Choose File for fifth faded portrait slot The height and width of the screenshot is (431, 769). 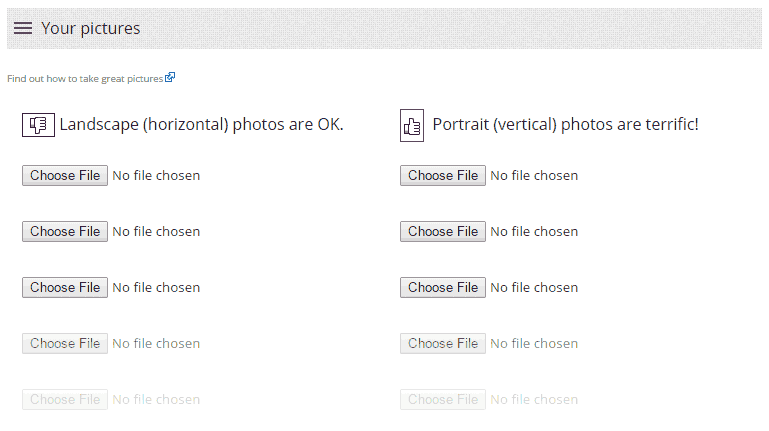click(x=443, y=400)
